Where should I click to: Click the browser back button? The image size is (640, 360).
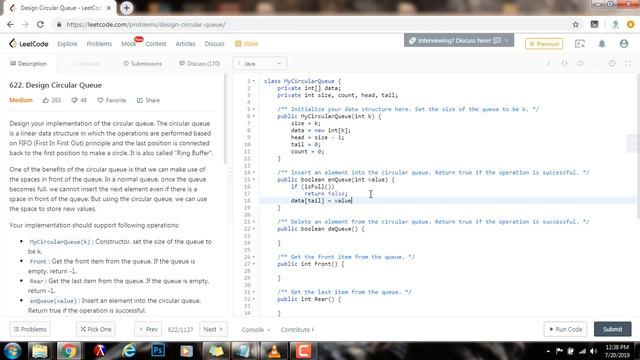10,24
